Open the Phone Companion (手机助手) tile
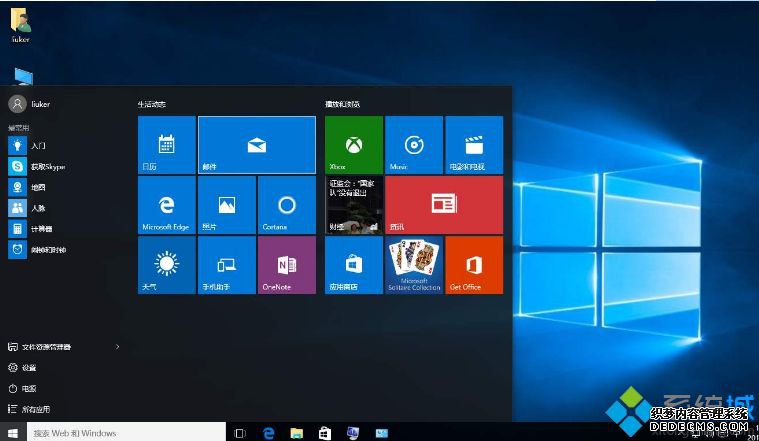The image size is (759, 441). point(227,265)
